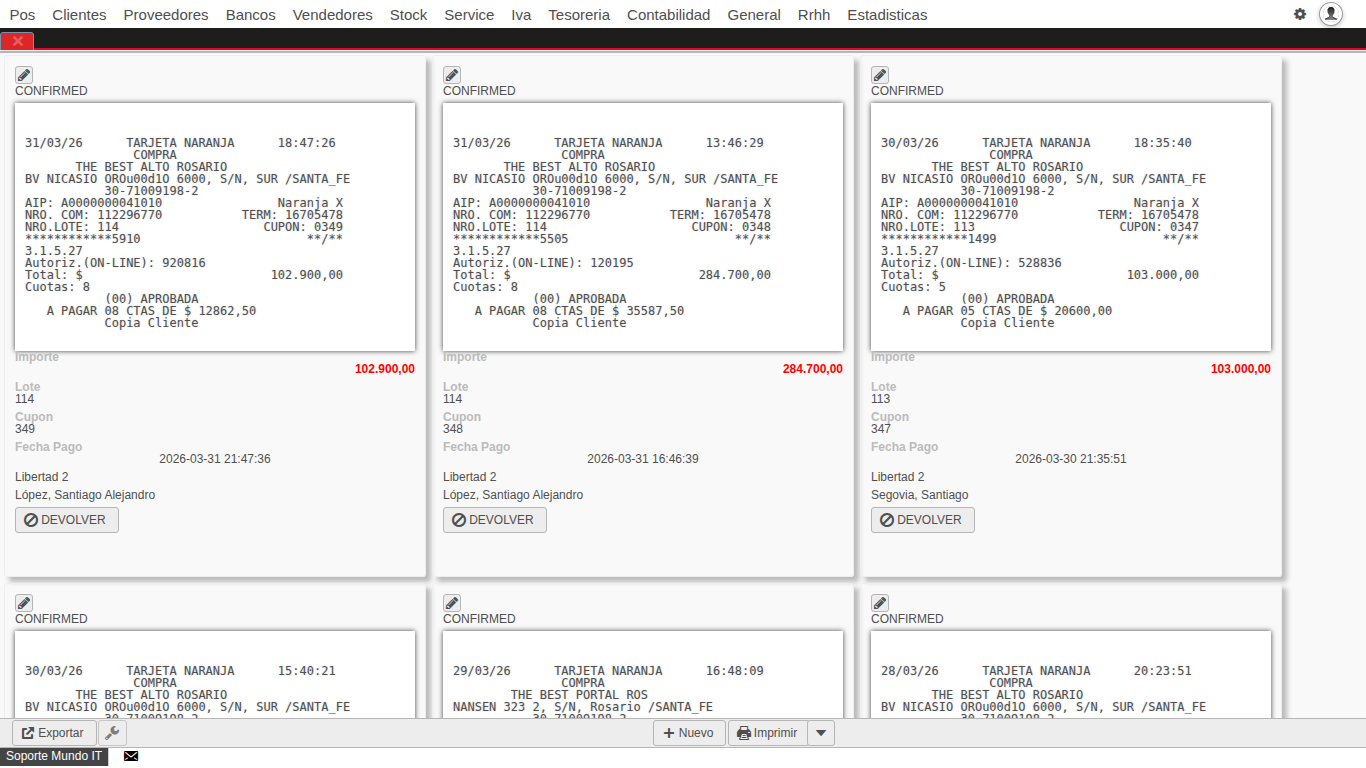
Task: Open the Stock menu
Action: click(x=408, y=14)
